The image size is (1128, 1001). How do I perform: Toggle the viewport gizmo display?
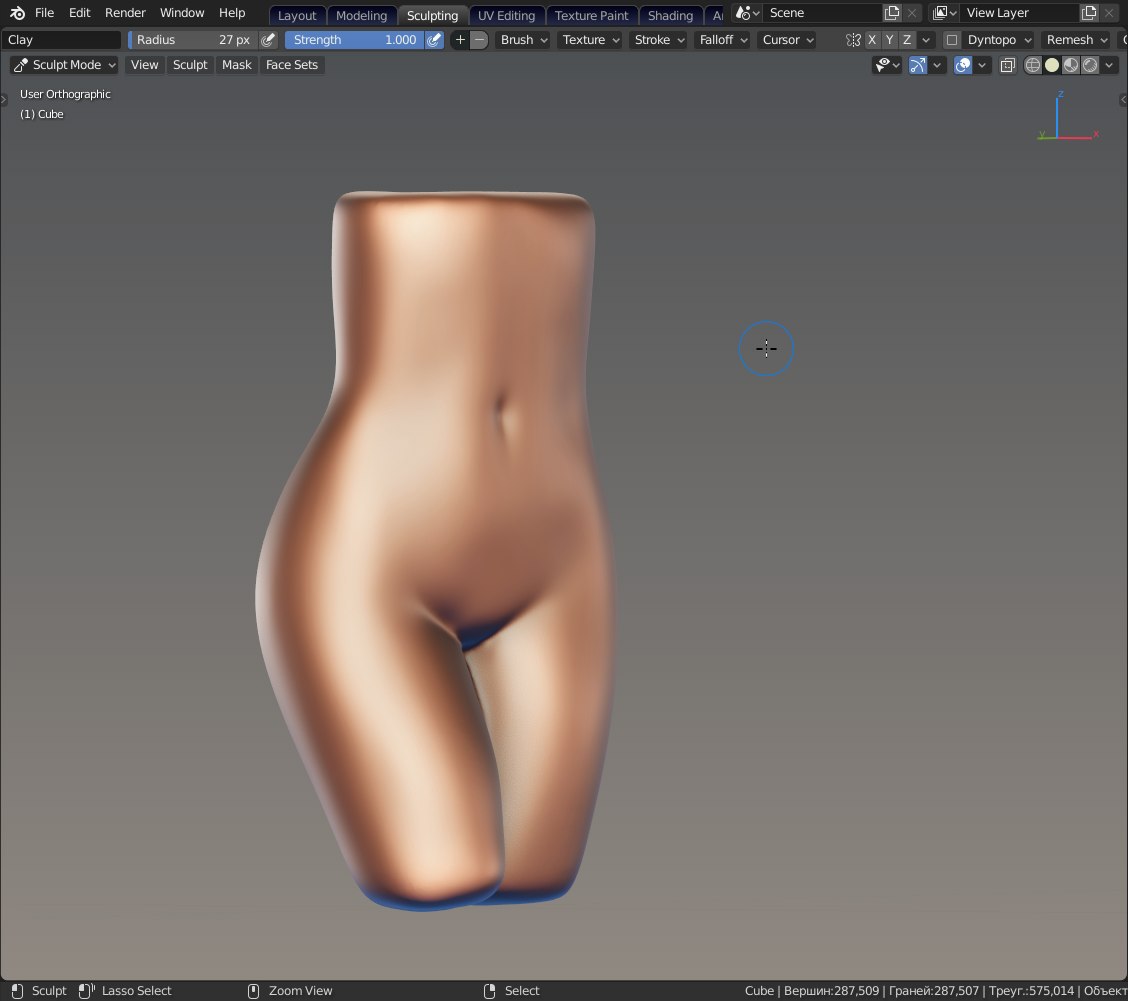[x=918, y=65]
